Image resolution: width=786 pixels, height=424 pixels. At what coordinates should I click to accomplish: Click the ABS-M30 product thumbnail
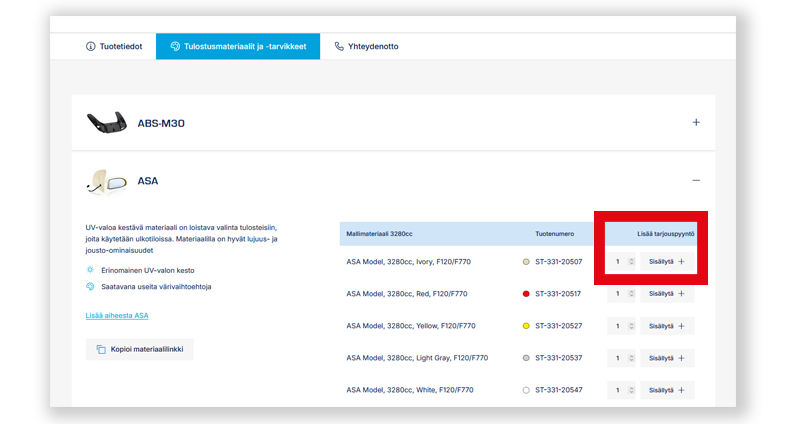(x=107, y=123)
